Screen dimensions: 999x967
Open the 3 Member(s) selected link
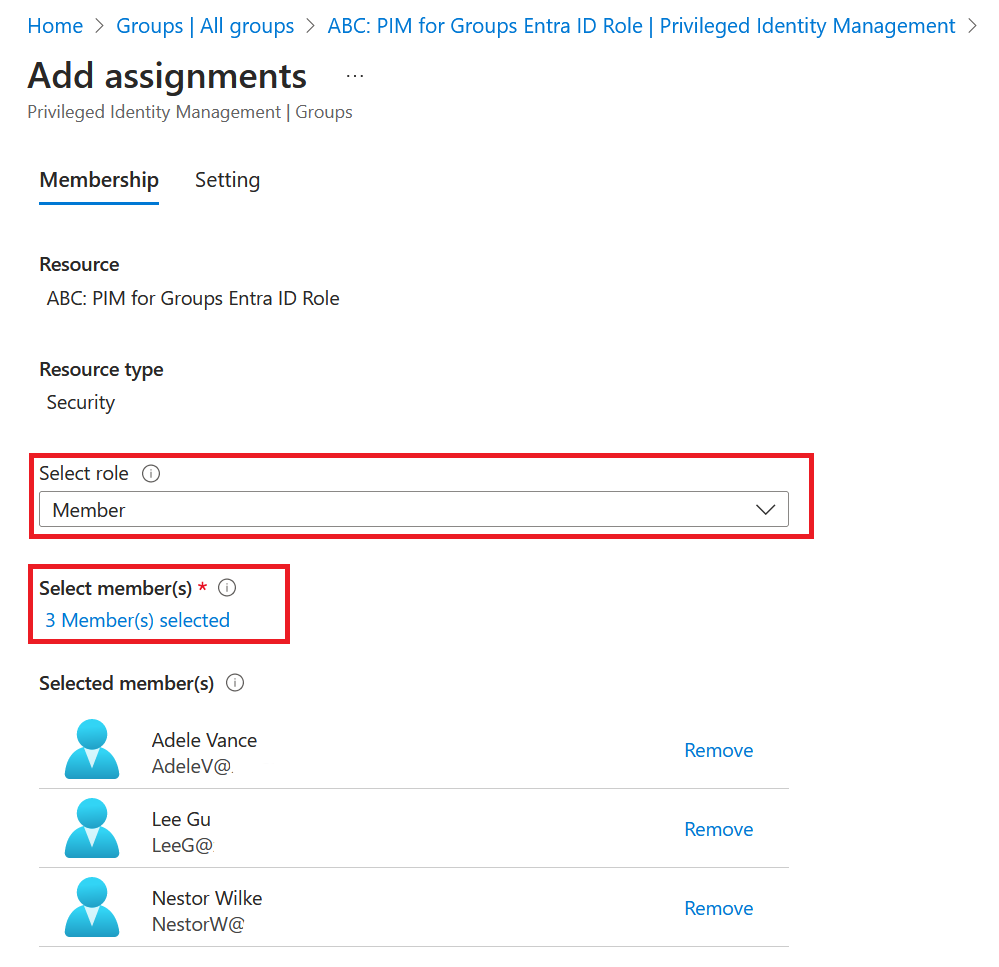[x=137, y=620]
